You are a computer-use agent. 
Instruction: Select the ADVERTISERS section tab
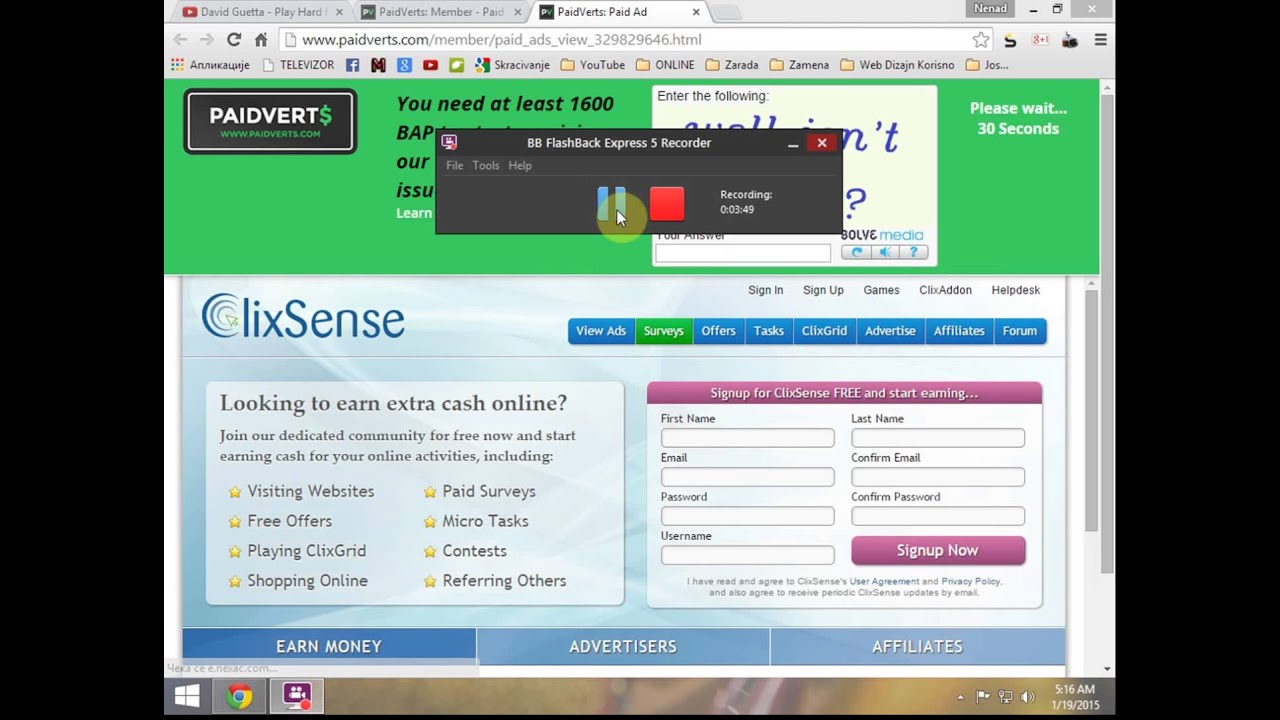click(x=623, y=647)
